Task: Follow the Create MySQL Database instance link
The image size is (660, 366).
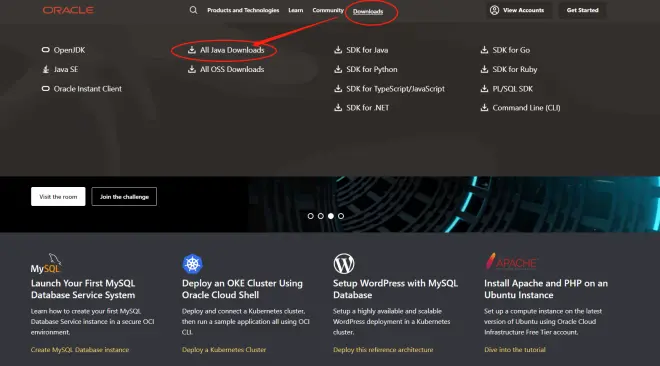Action: pos(80,350)
